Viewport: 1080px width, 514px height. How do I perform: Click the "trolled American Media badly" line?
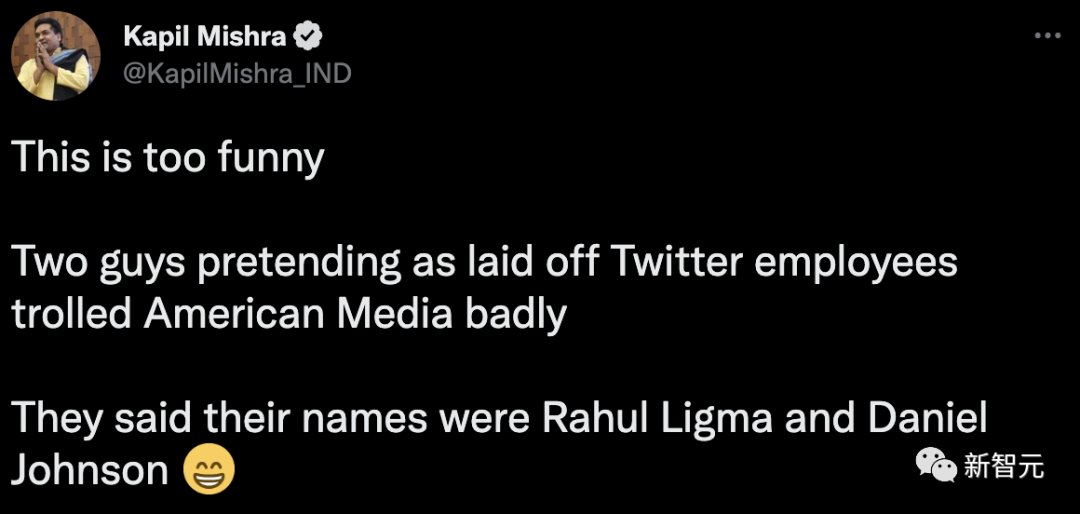click(x=289, y=314)
